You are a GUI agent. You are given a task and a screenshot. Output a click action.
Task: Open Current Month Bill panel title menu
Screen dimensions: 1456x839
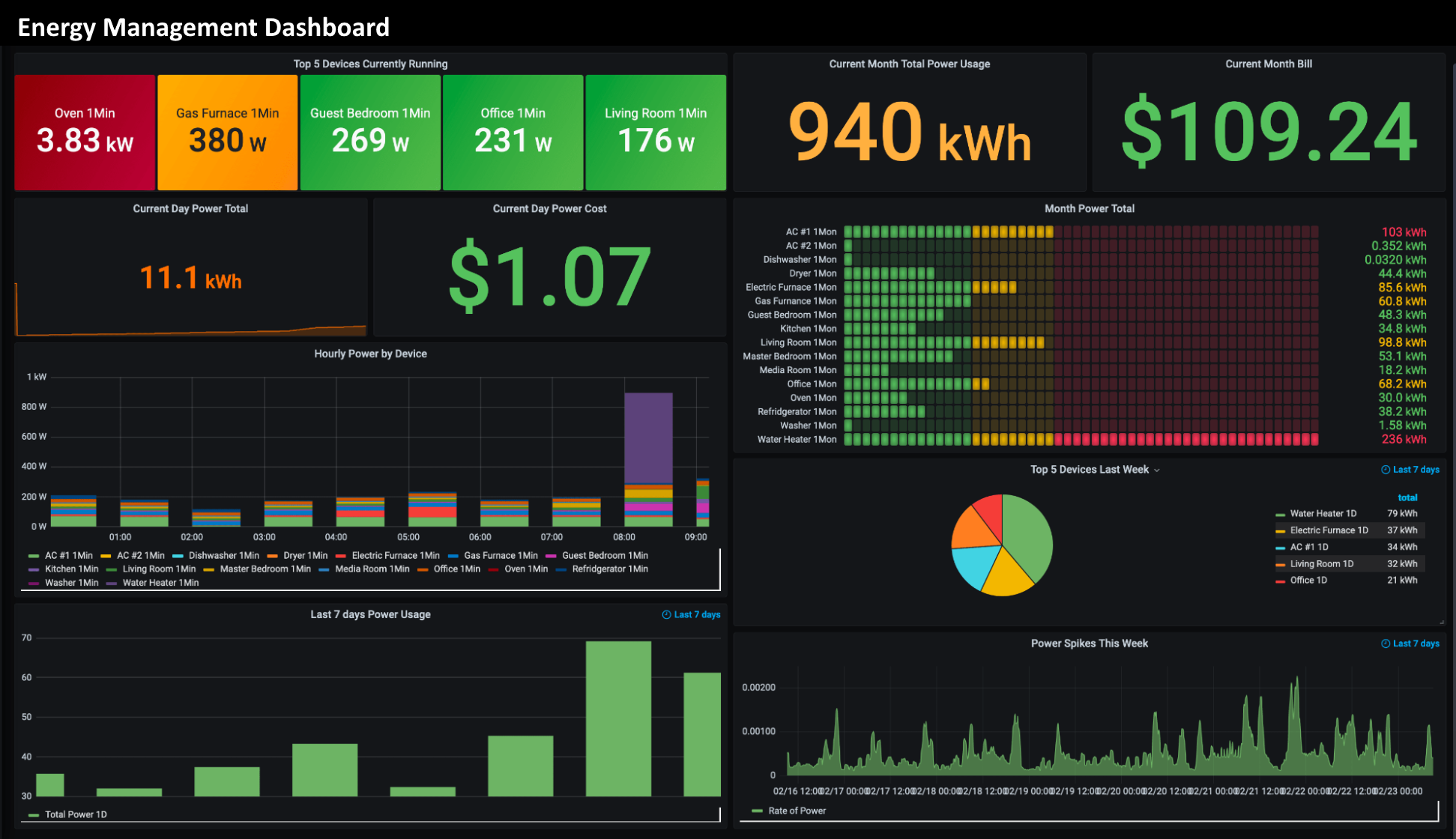(1268, 64)
